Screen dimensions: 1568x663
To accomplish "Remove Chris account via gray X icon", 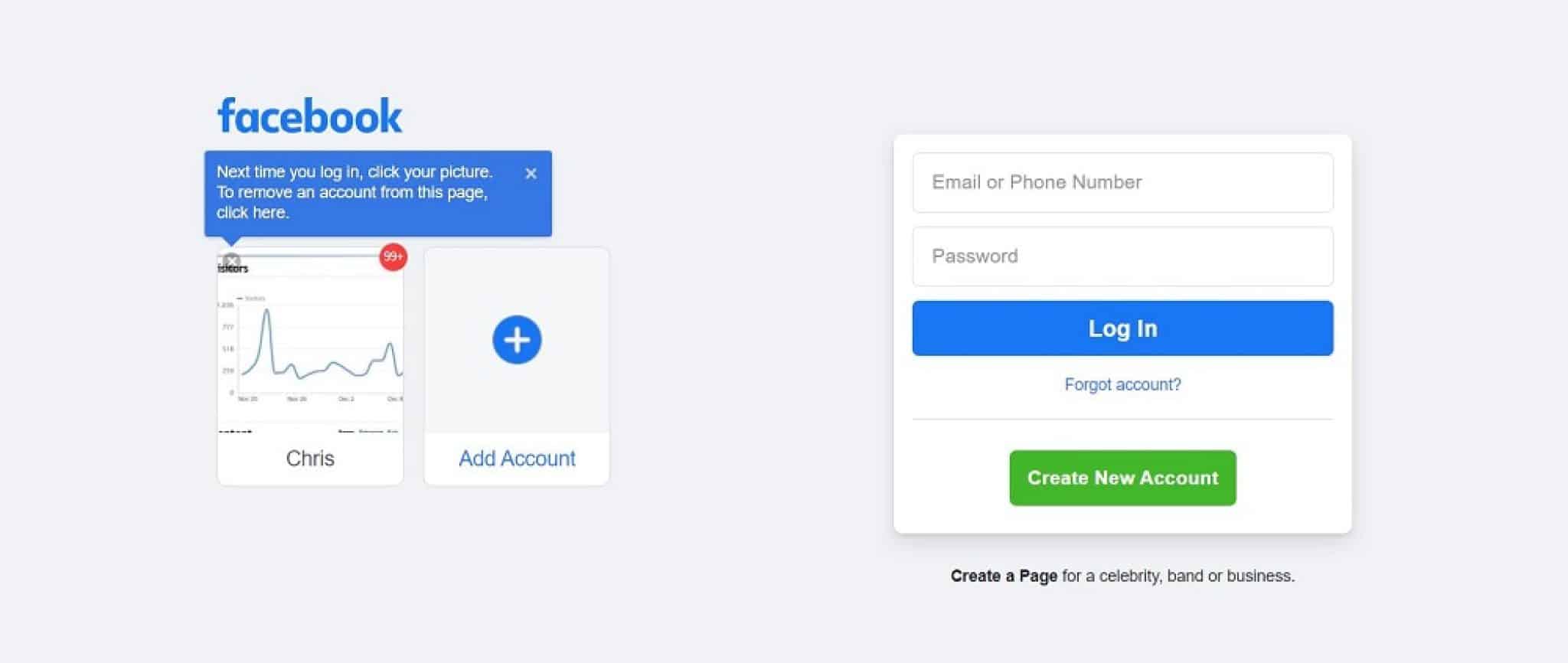I will pyautogui.click(x=232, y=261).
